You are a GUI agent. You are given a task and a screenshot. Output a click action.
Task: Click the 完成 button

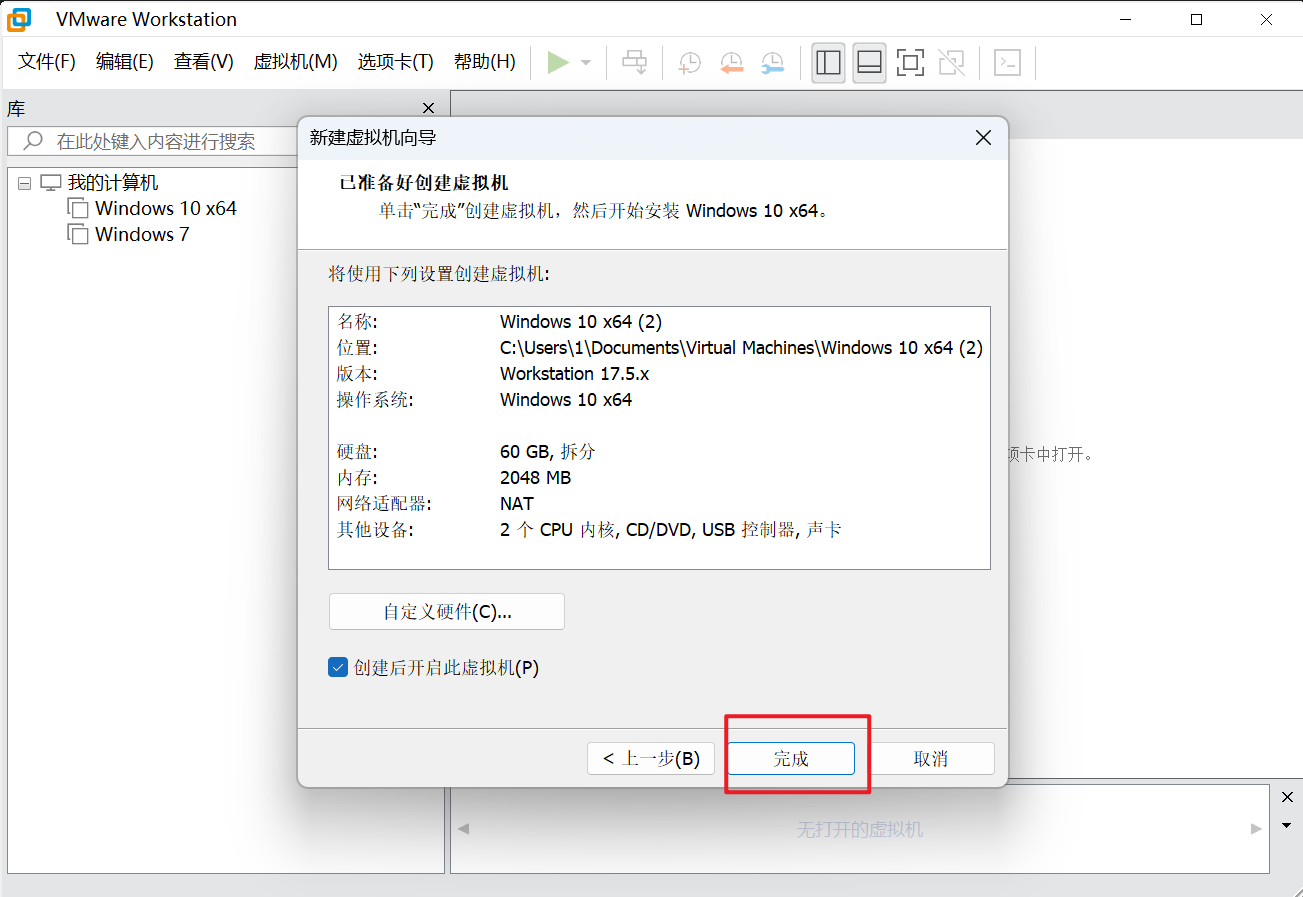coord(791,759)
